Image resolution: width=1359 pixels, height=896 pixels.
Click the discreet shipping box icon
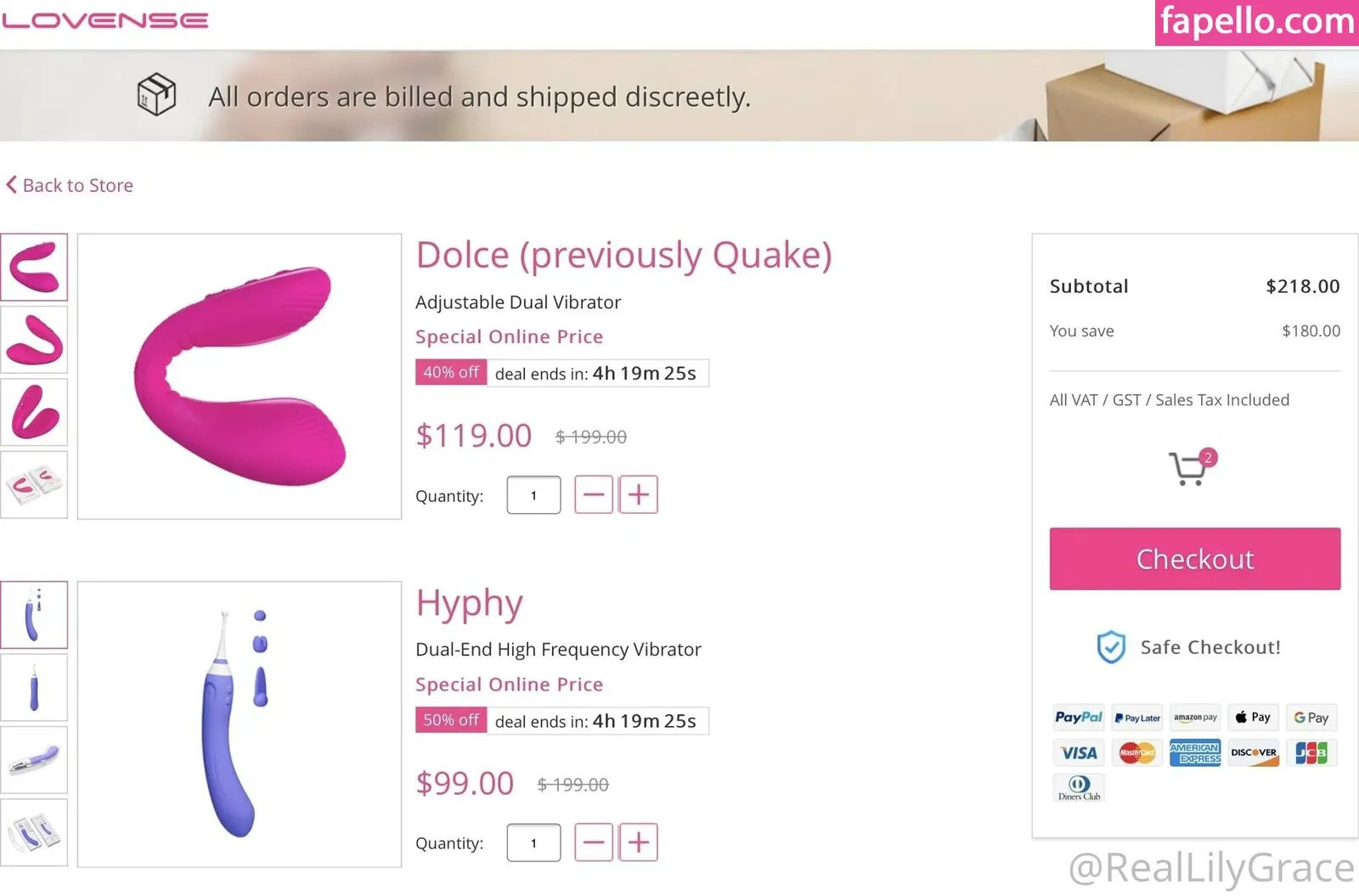tap(156, 94)
